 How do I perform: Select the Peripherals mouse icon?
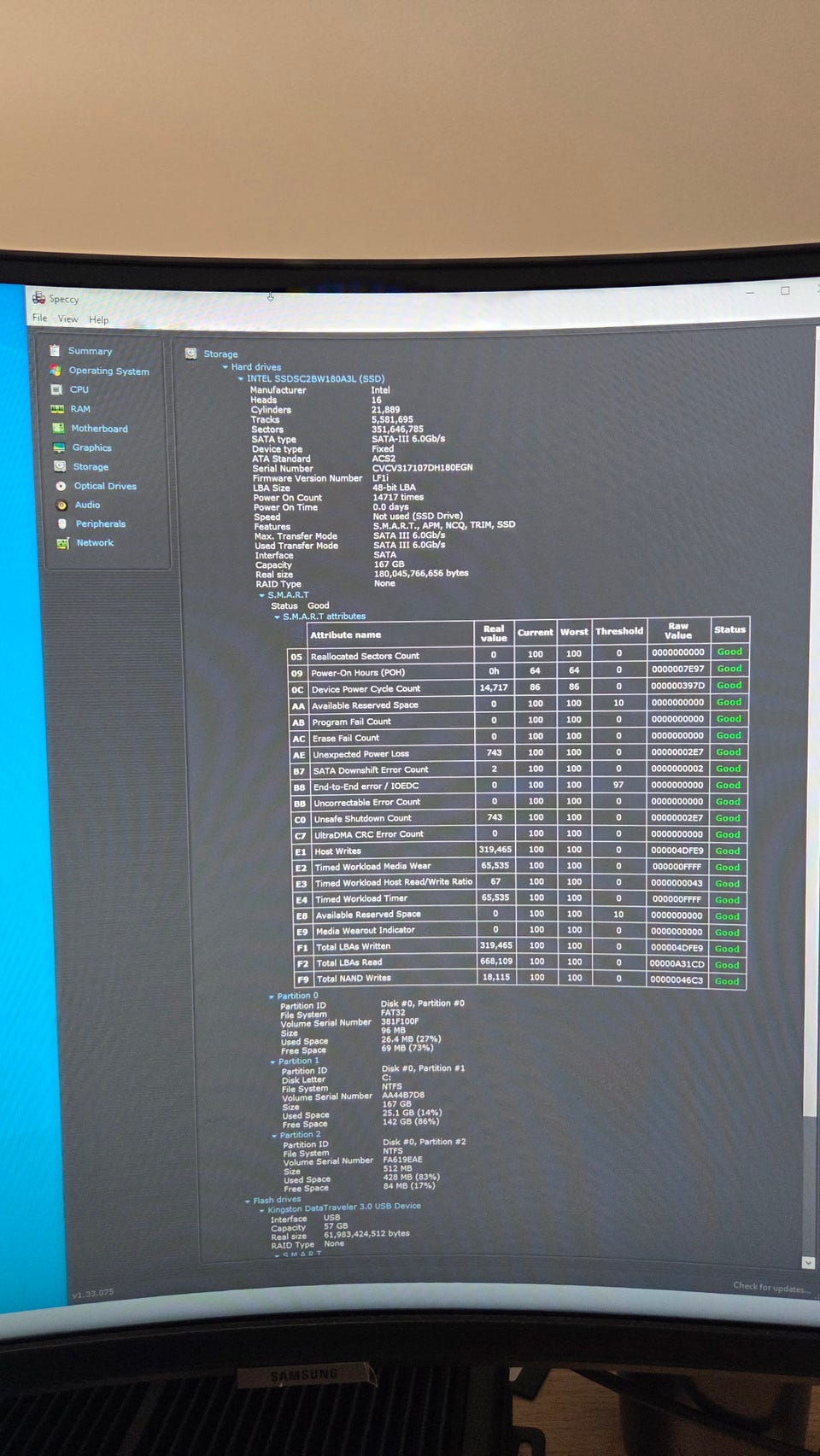[x=62, y=523]
